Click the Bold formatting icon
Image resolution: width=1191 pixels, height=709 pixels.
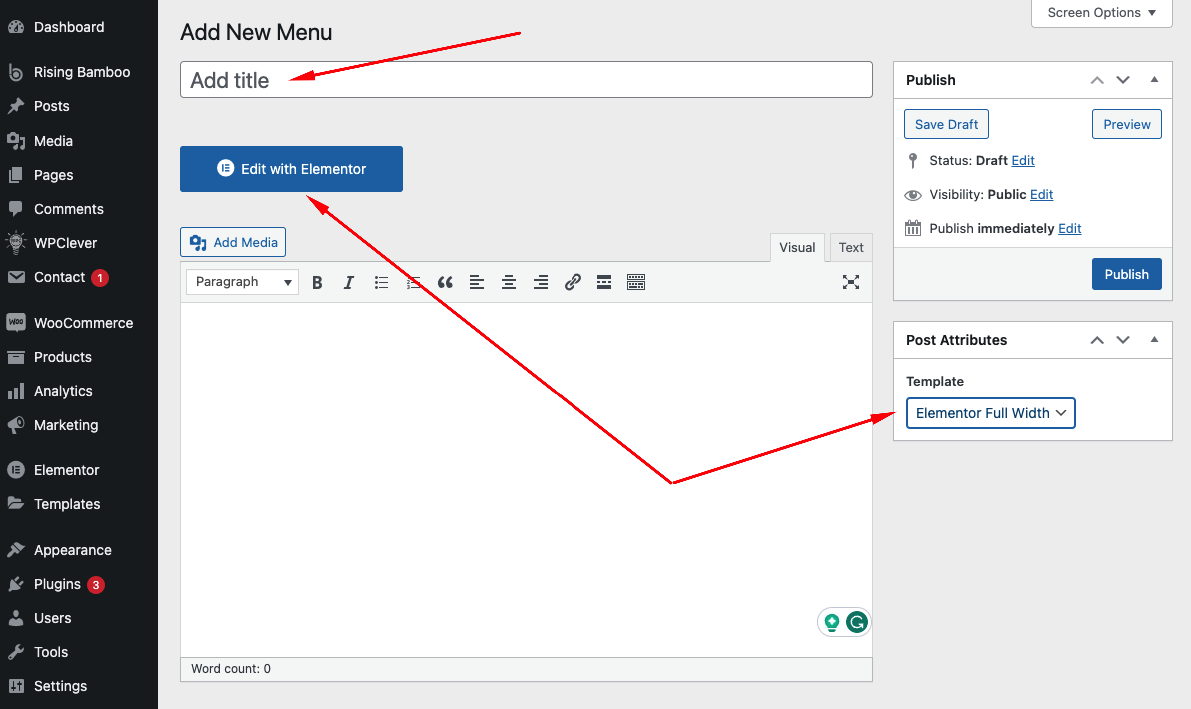[x=317, y=282]
